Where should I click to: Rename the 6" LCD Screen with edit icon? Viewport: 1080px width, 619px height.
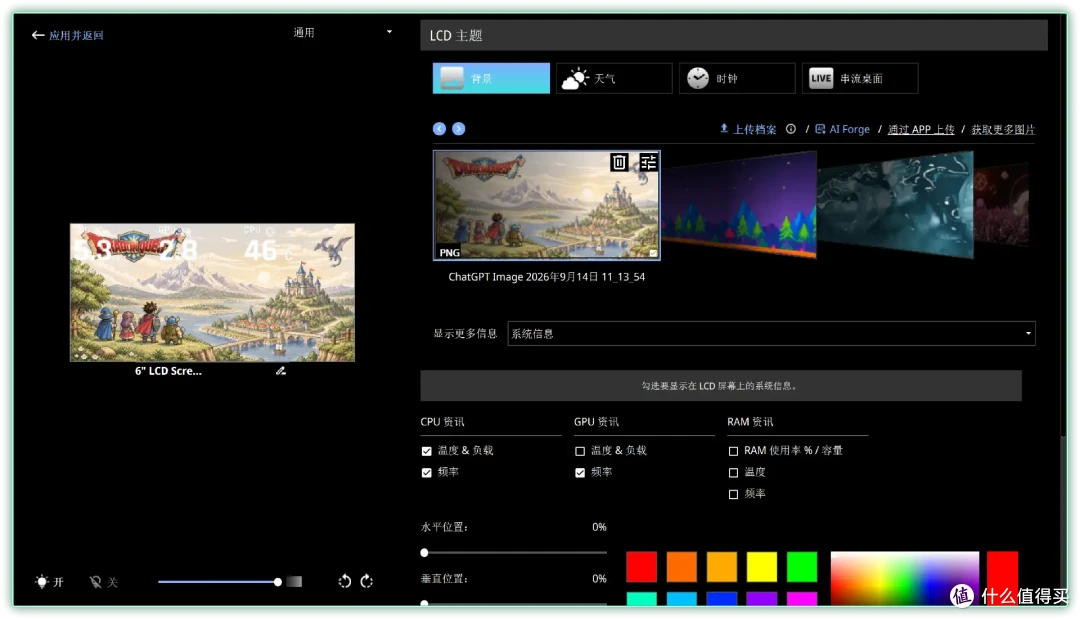click(281, 371)
